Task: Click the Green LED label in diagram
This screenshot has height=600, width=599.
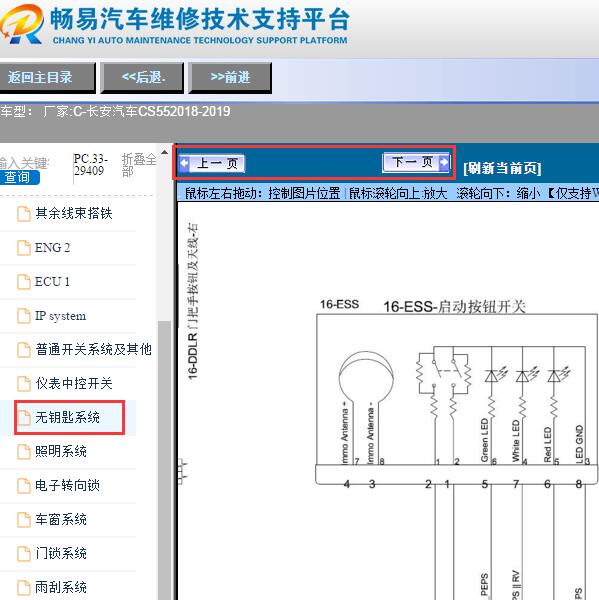Action: pyautogui.click(x=485, y=440)
